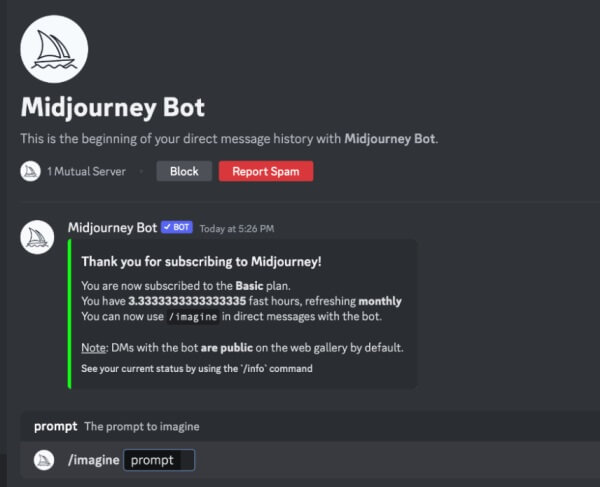Image resolution: width=600 pixels, height=487 pixels.
Task: Click the 'Midjourney Bot' title heading
Action: point(113,107)
